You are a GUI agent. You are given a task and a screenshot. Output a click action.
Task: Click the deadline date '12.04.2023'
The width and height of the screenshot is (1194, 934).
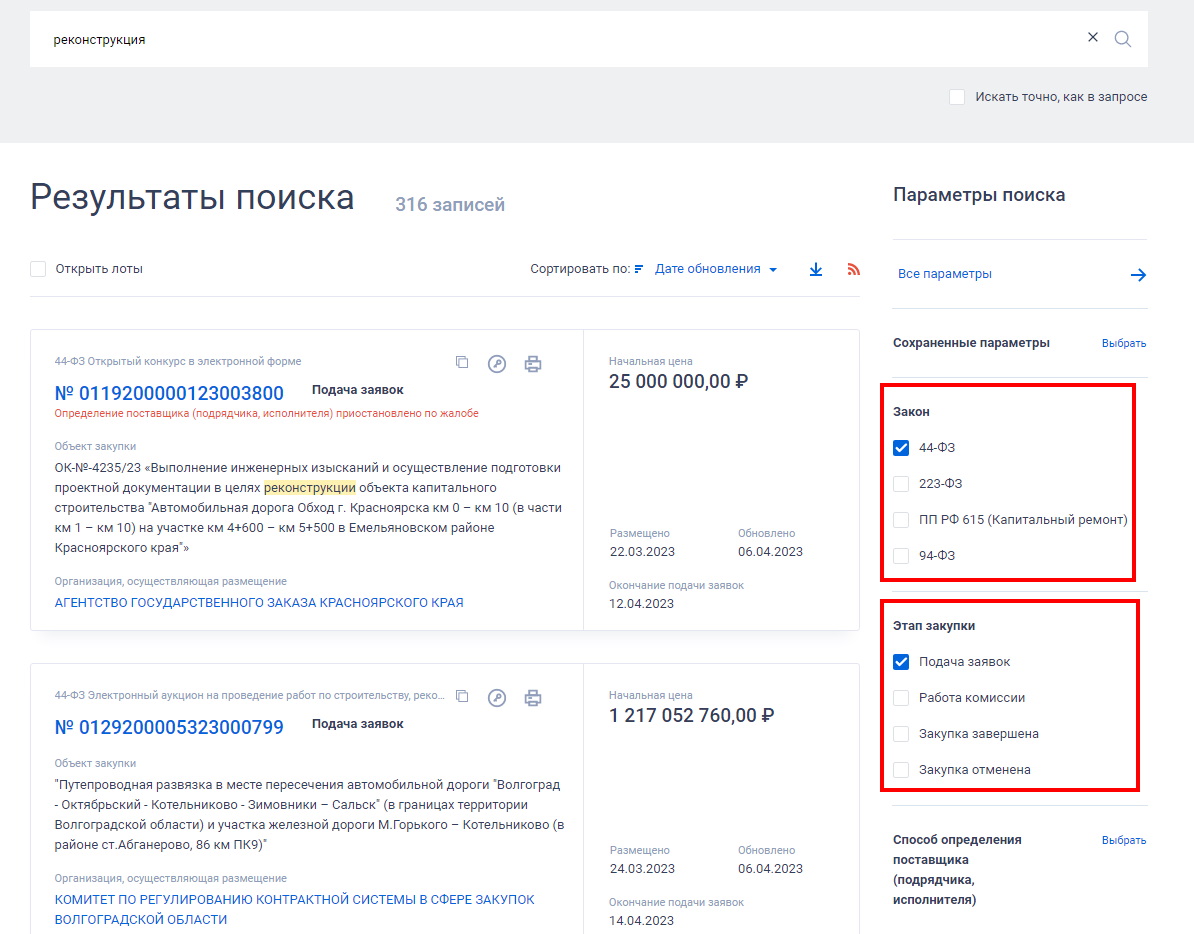641,604
